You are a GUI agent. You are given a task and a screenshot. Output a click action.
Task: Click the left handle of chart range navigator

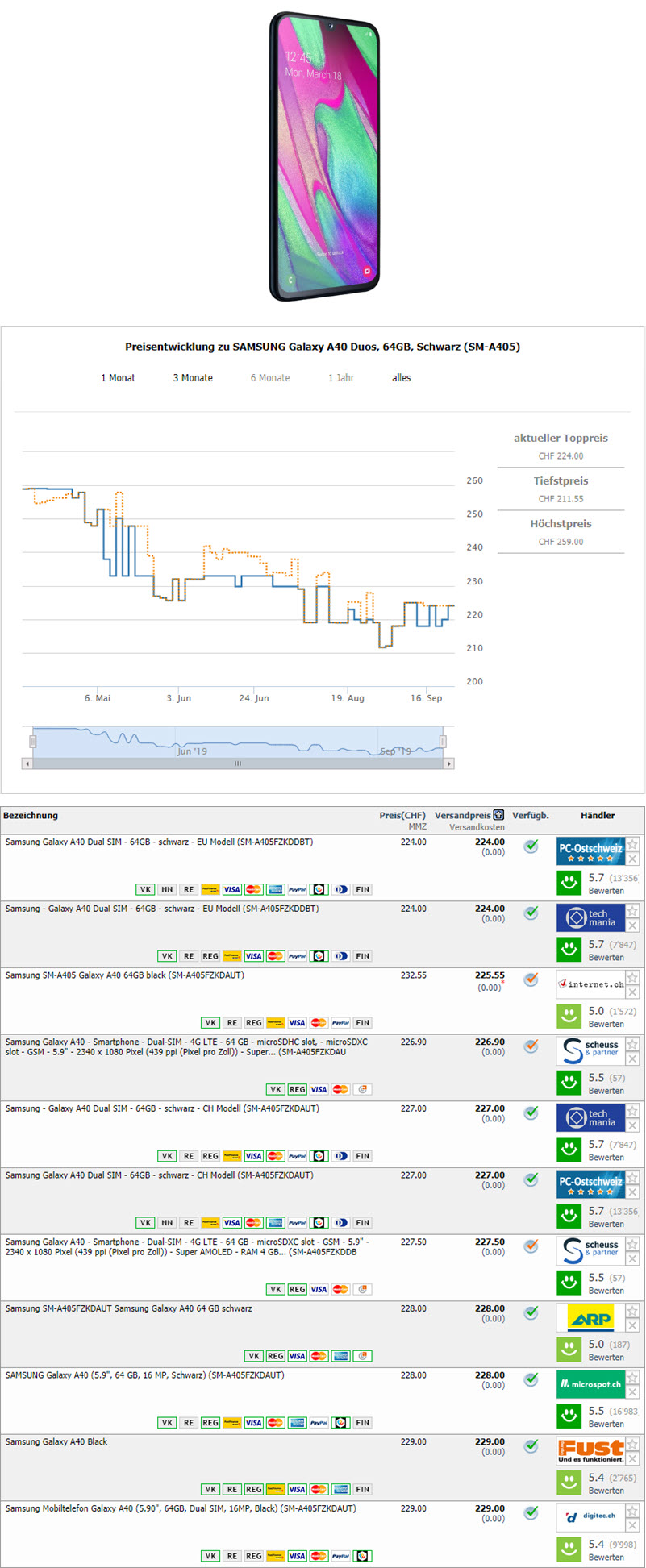tap(33, 742)
